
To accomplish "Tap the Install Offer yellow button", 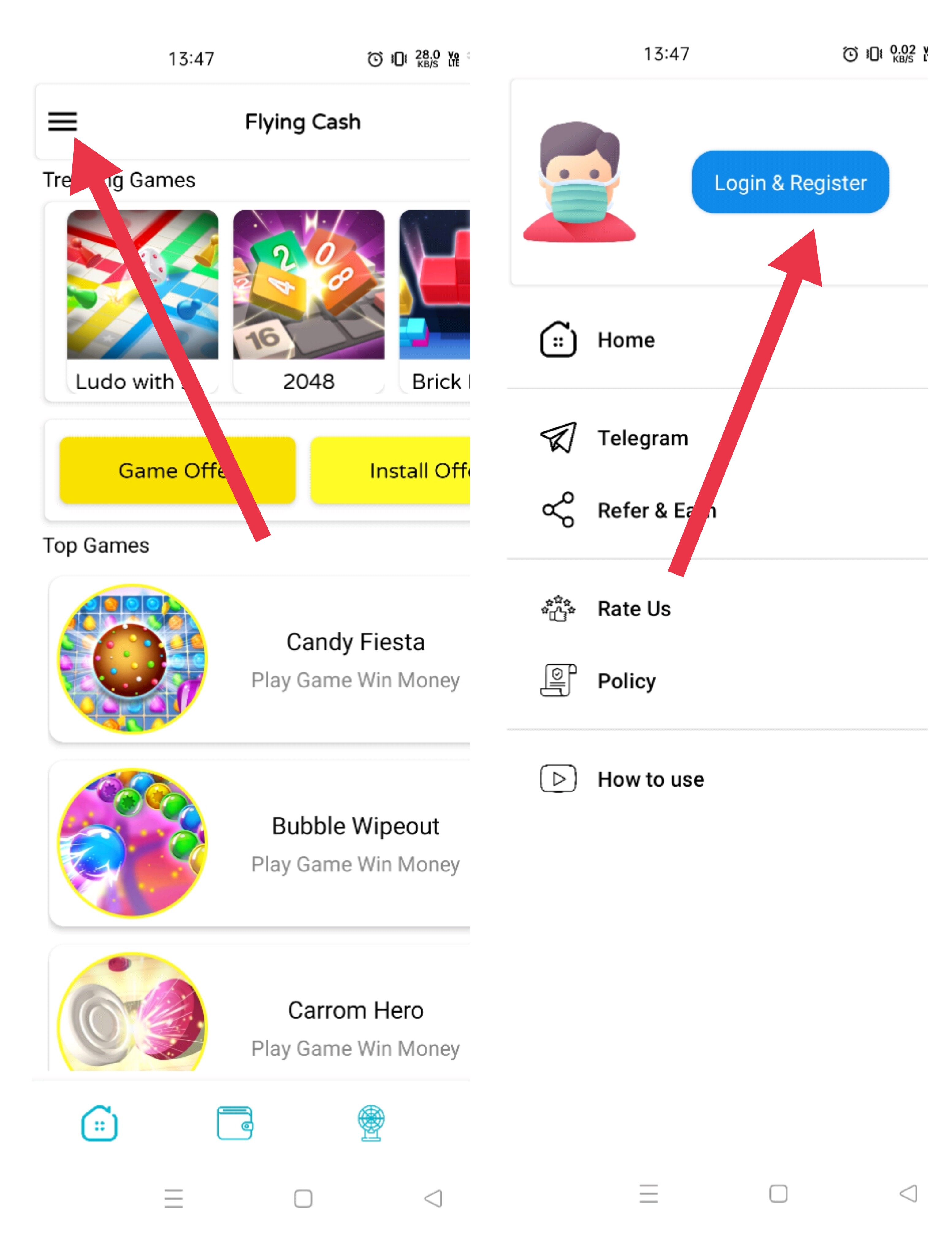I will tap(390, 470).
